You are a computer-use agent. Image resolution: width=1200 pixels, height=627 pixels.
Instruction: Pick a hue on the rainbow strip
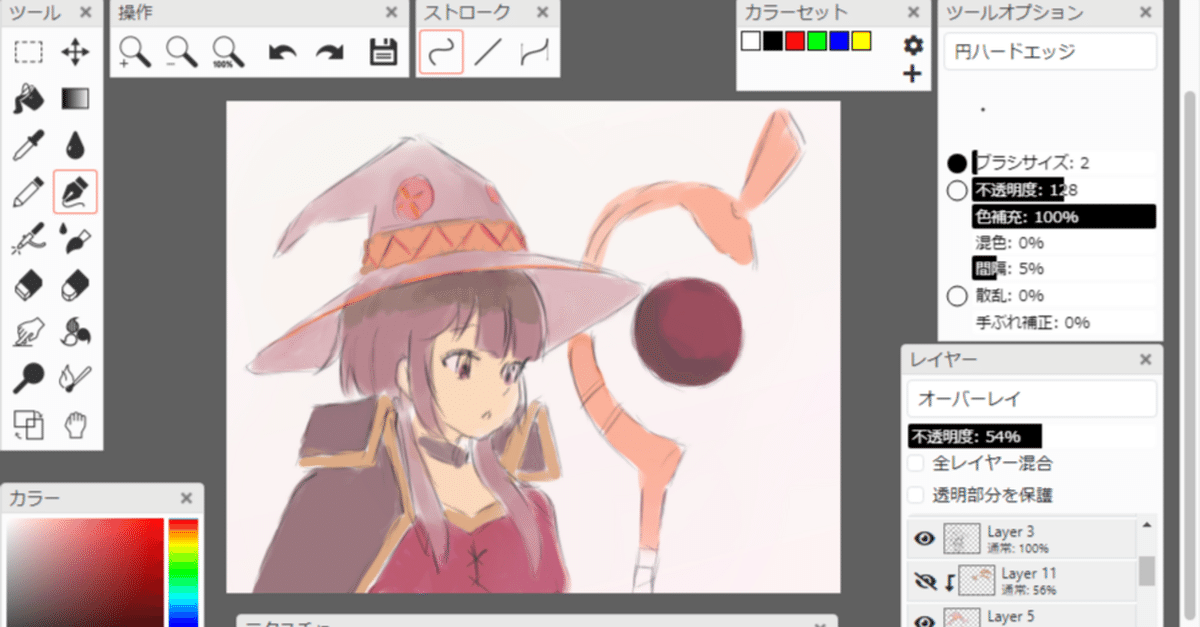coord(183,572)
